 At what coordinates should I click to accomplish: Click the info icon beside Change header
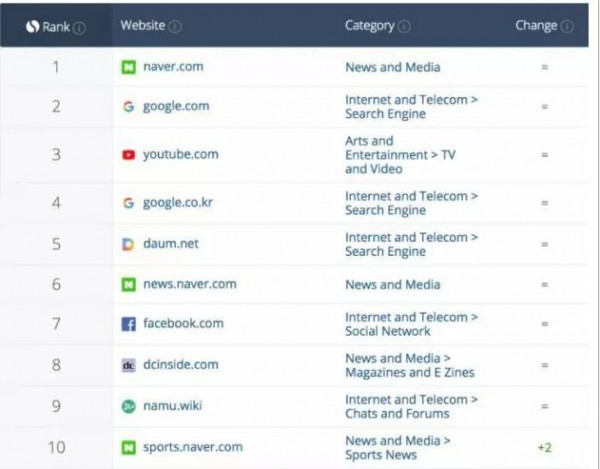567,26
